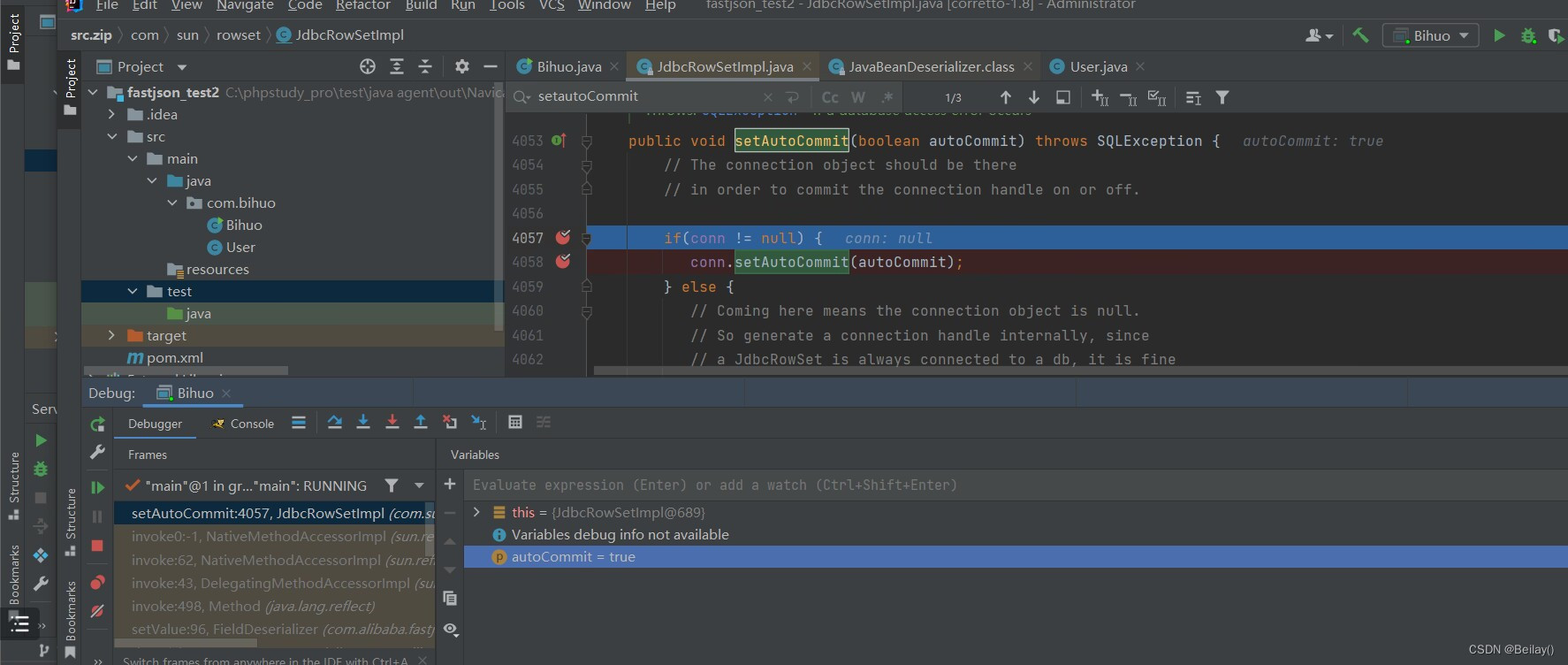Viewport: 1568px width, 665px height.
Task: Open the Refactor menu
Action: pos(362,5)
